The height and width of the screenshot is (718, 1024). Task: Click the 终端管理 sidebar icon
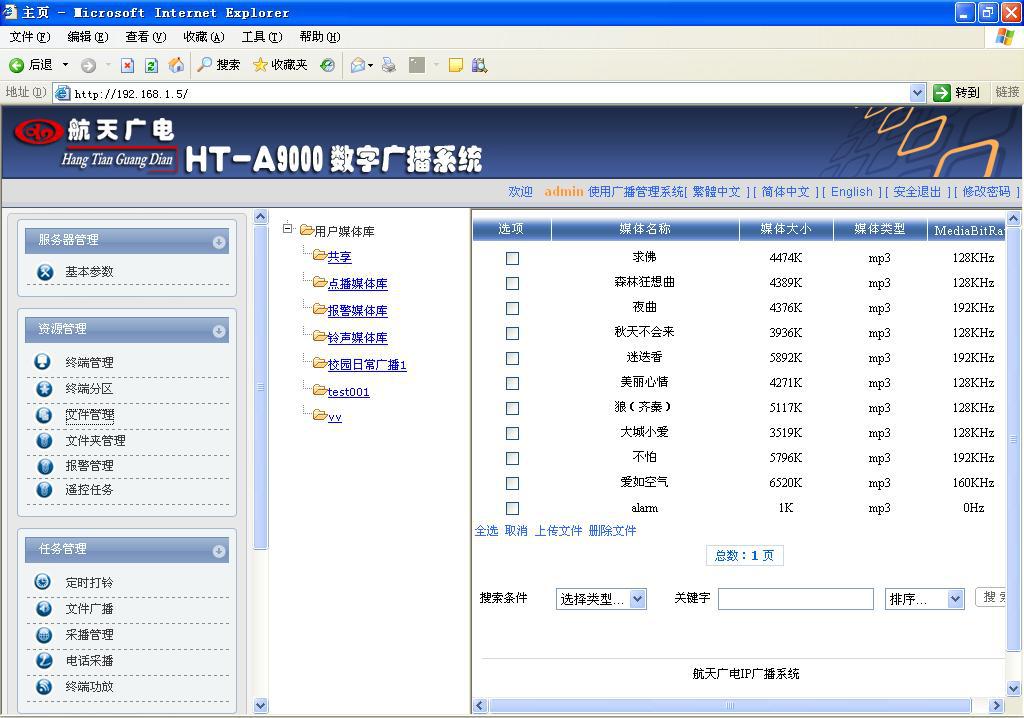(x=44, y=362)
